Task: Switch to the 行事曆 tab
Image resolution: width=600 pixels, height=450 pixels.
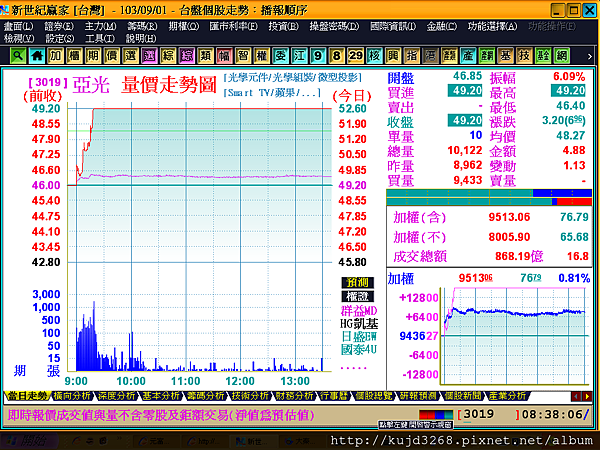Action: (334, 396)
